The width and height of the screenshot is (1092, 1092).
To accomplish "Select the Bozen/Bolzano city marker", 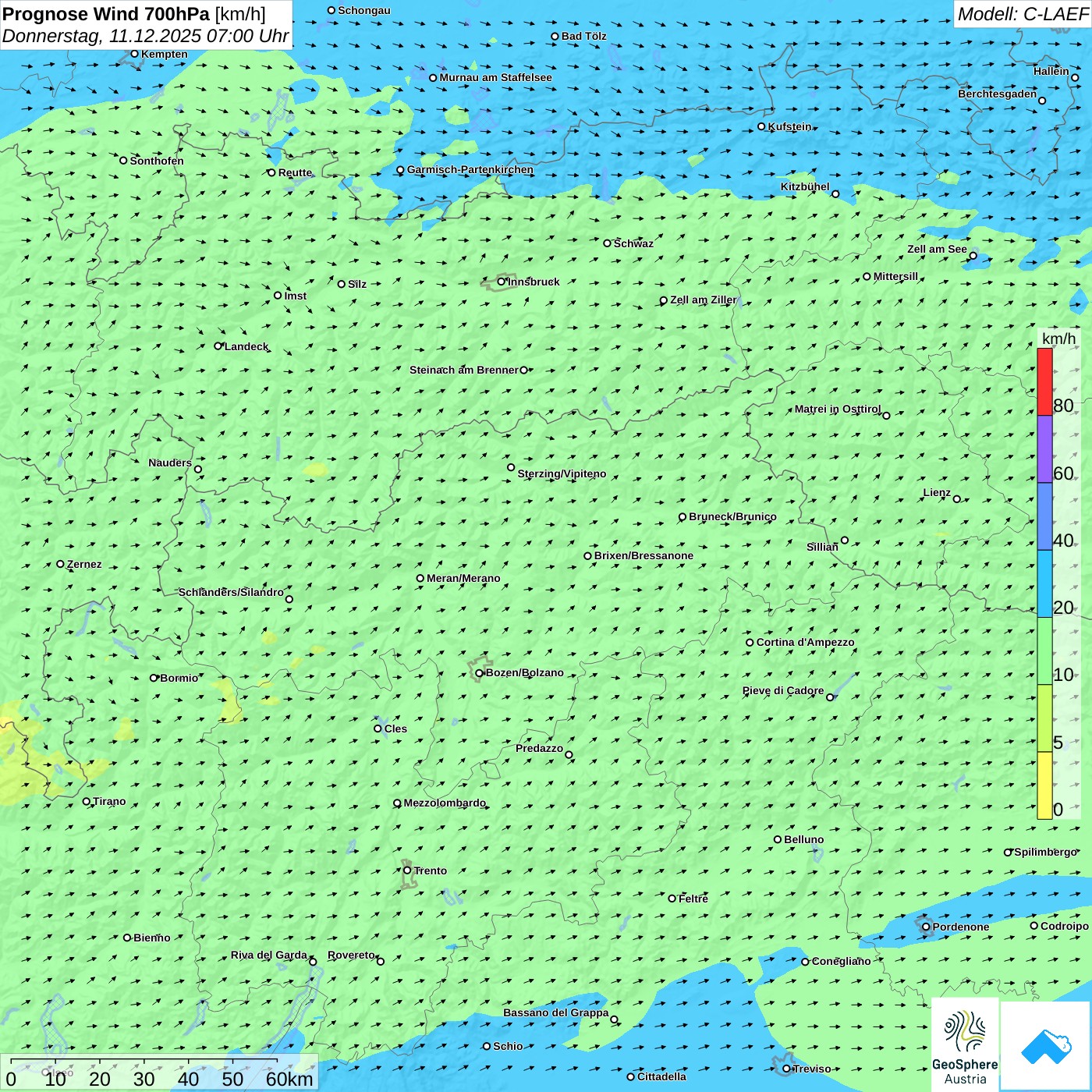I will click(480, 673).
